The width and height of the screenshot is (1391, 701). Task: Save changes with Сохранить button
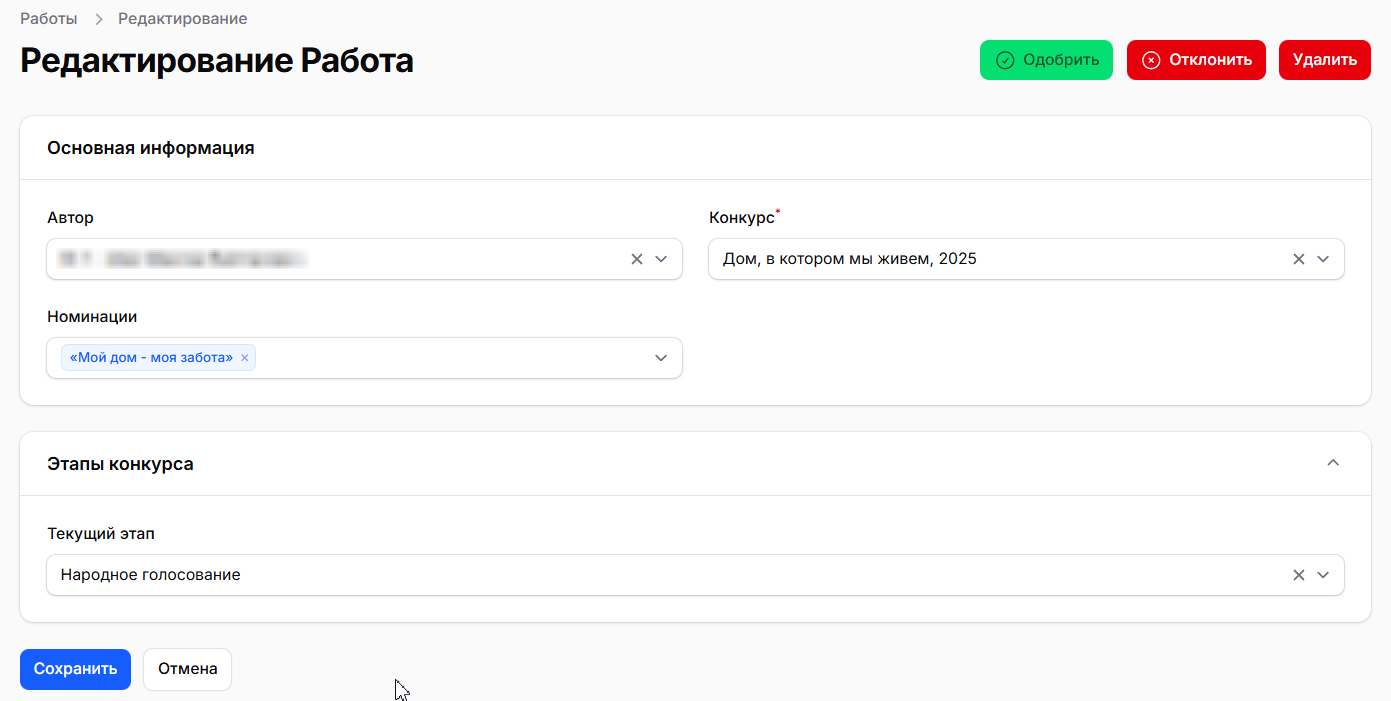pyautogui.click(x=75, y=669)
